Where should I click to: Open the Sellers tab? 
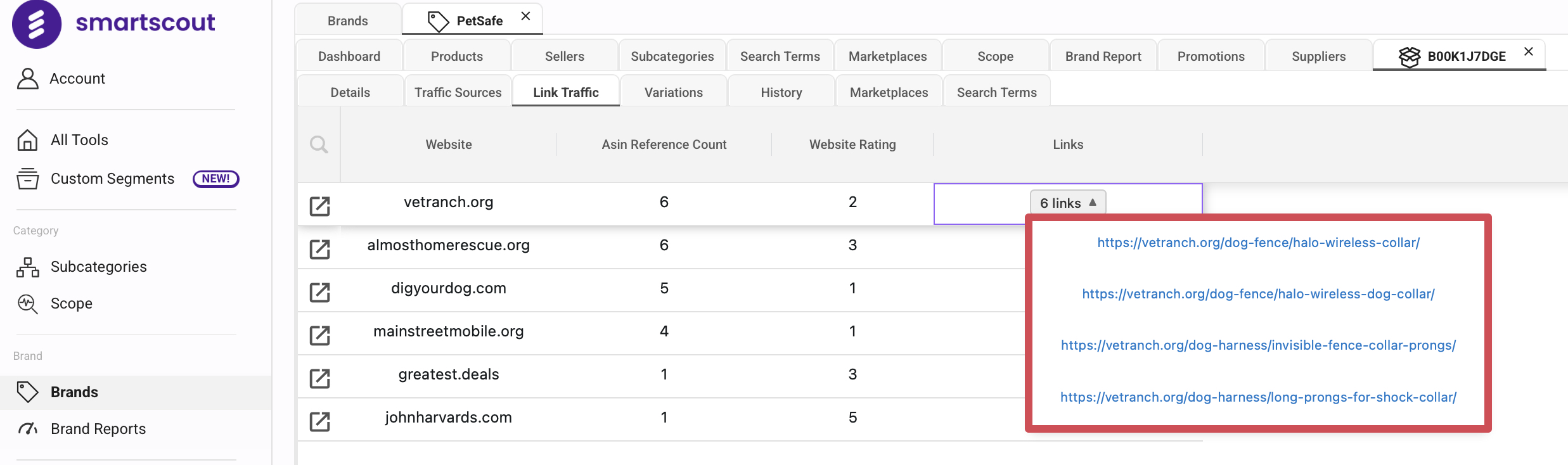(565, 56)
